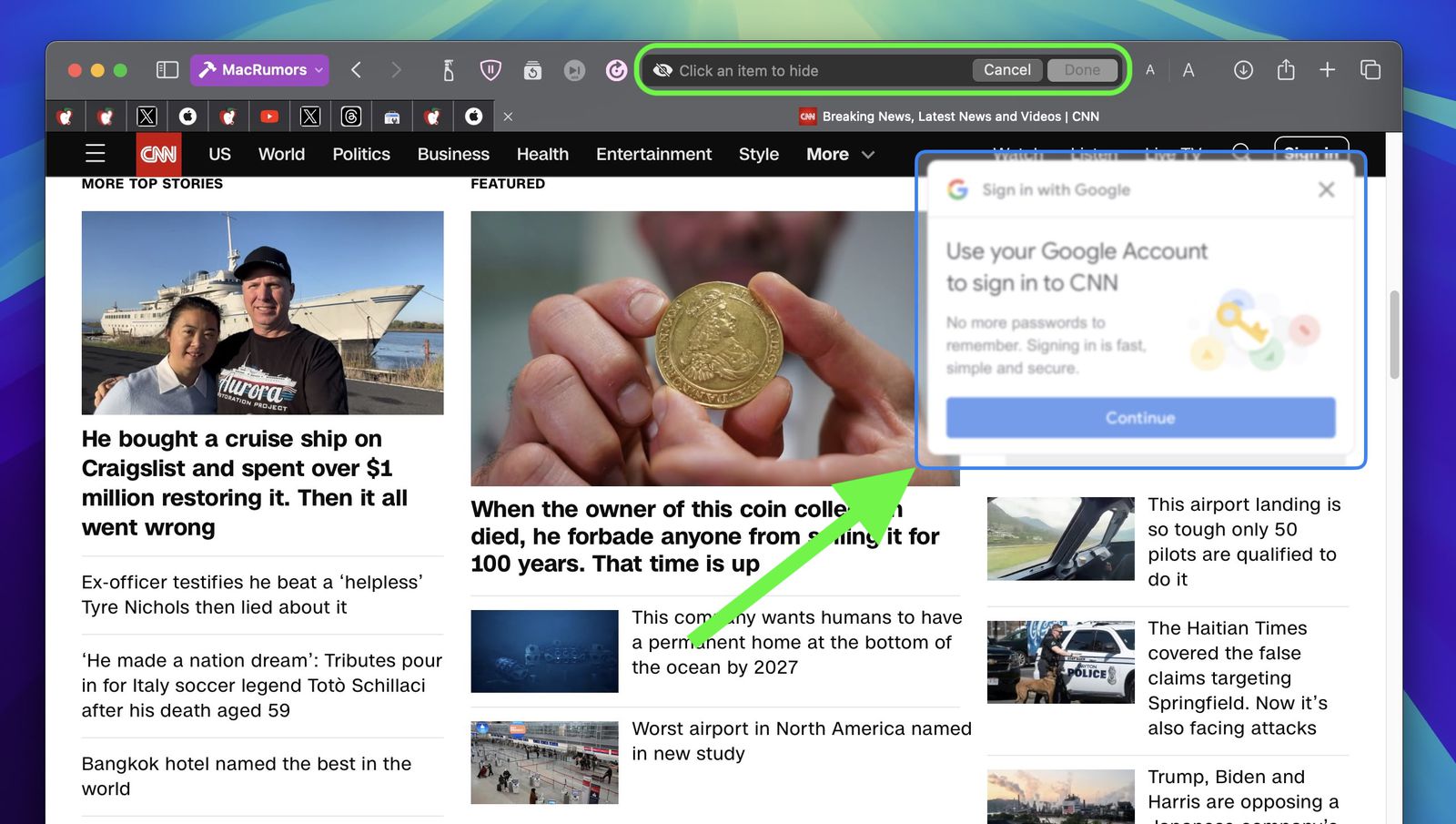
Task: Click the spray bottle cleaner extension icon
Action: click(449, 70)
